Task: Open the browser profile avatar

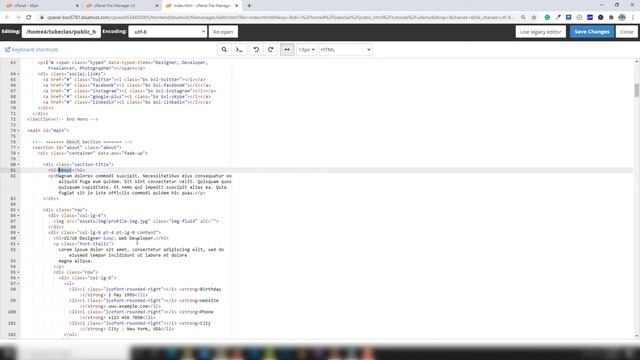Action: coord(622,17)
